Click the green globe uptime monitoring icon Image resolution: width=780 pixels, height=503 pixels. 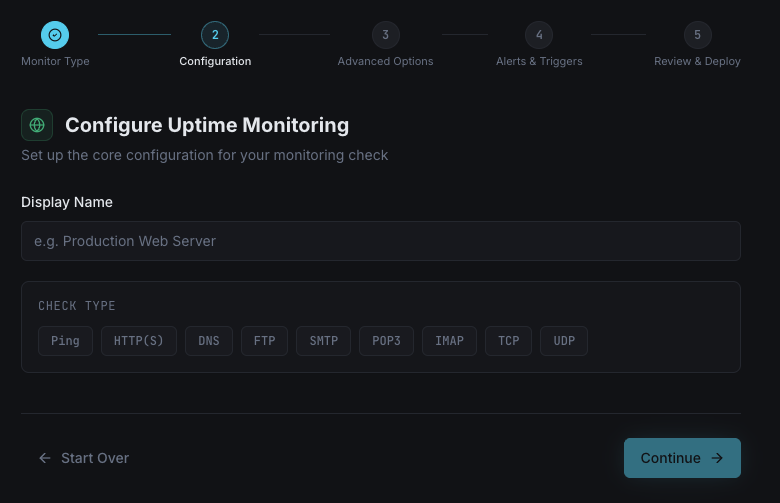click(37, 125)
